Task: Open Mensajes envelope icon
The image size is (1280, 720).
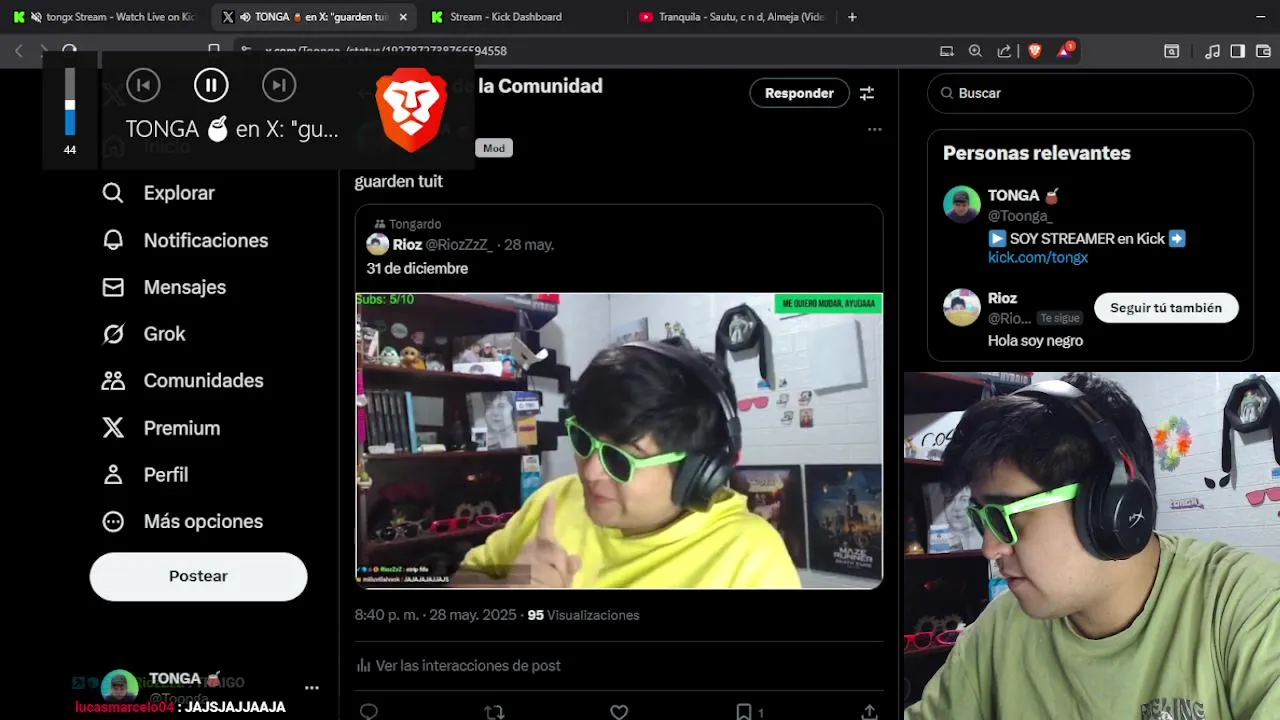Action: (x=113, y=287)
